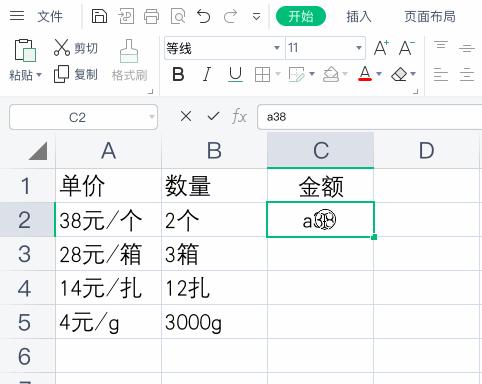Viewport: 482px width, 384px height.
Task: Open font settings dialog launcher
Action: pyautogui.click(x=415, y=91)
